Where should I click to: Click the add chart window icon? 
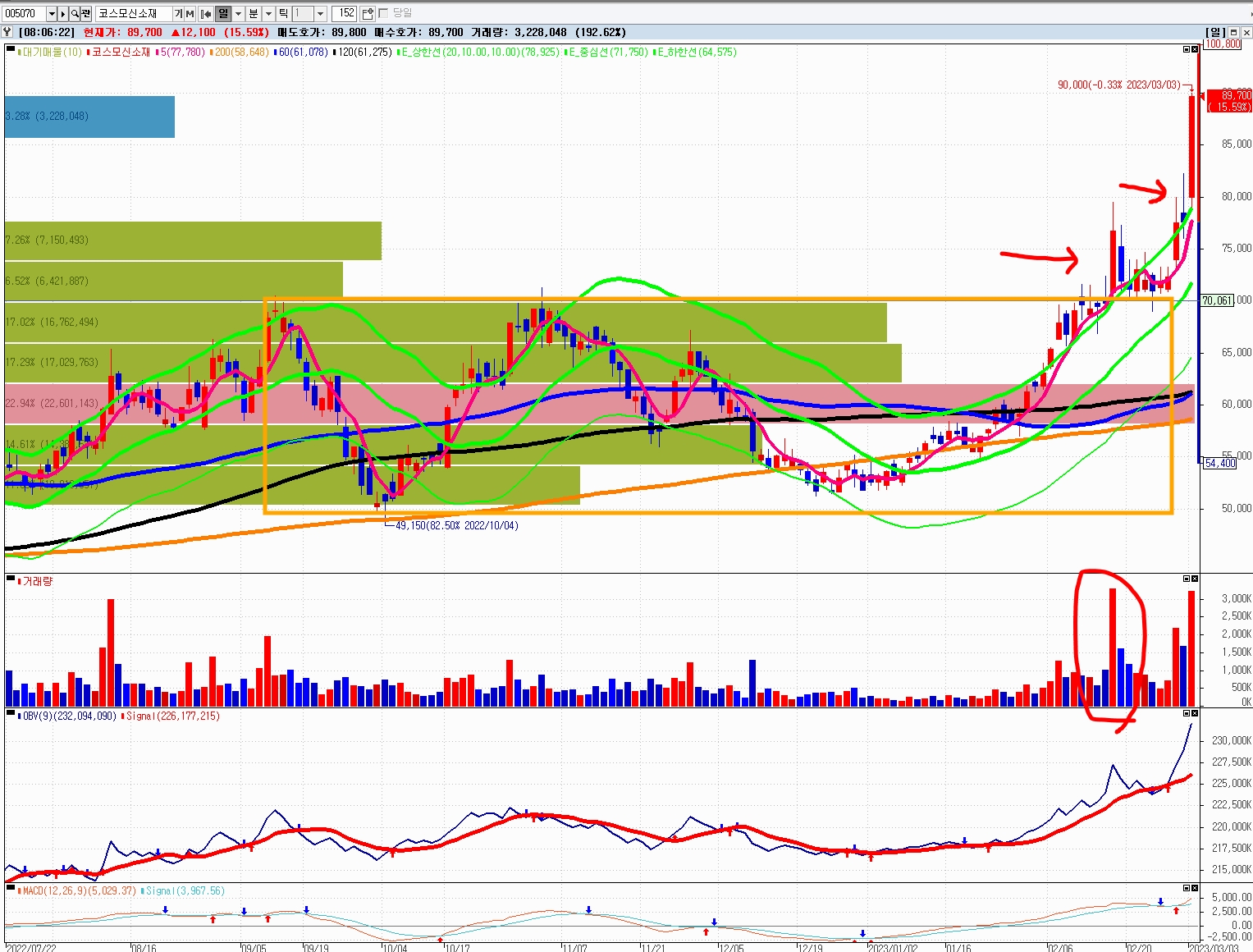(368, 14)
